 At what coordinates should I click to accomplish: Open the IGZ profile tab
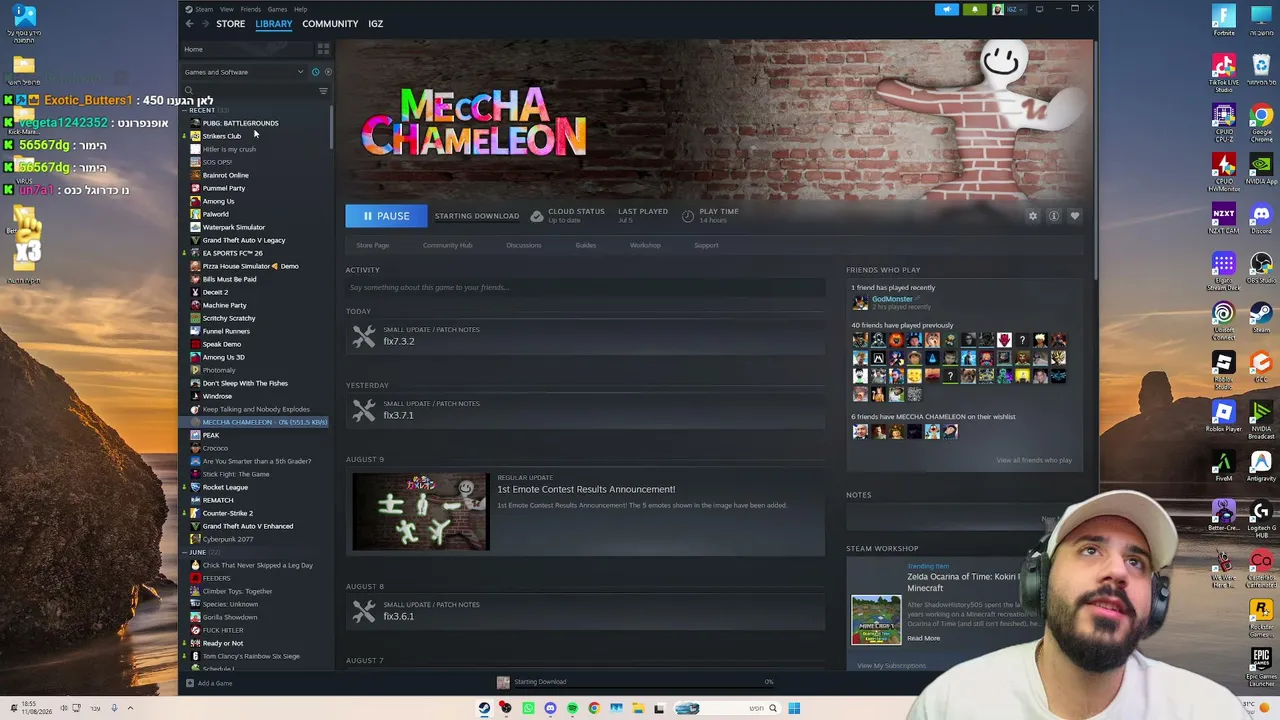point(375,24)
